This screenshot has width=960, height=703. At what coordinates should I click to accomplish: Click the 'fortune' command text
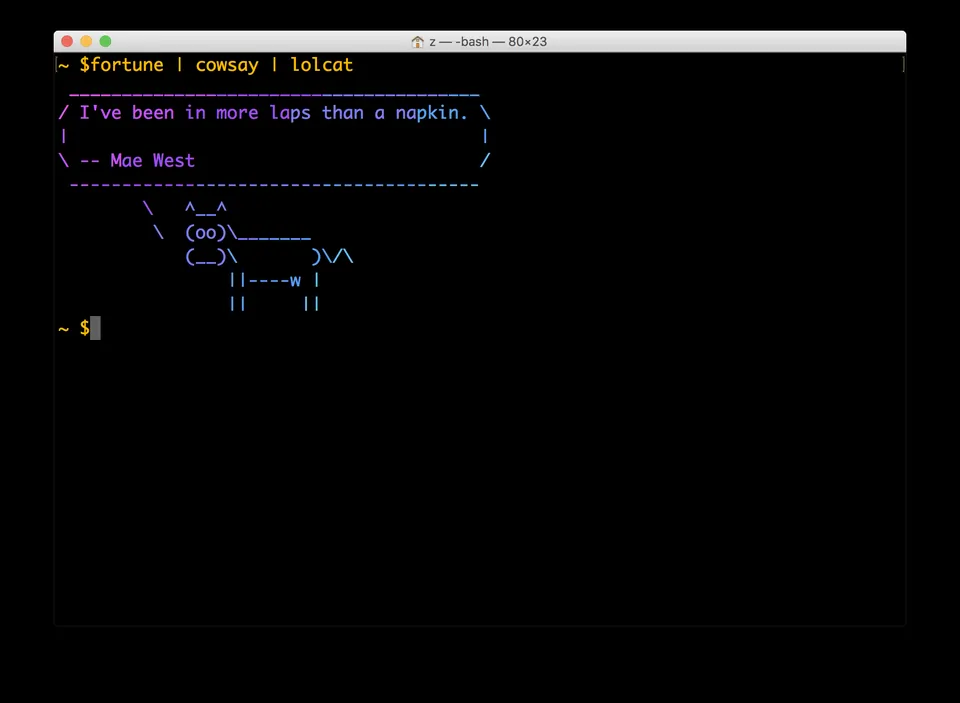(127, 65)
